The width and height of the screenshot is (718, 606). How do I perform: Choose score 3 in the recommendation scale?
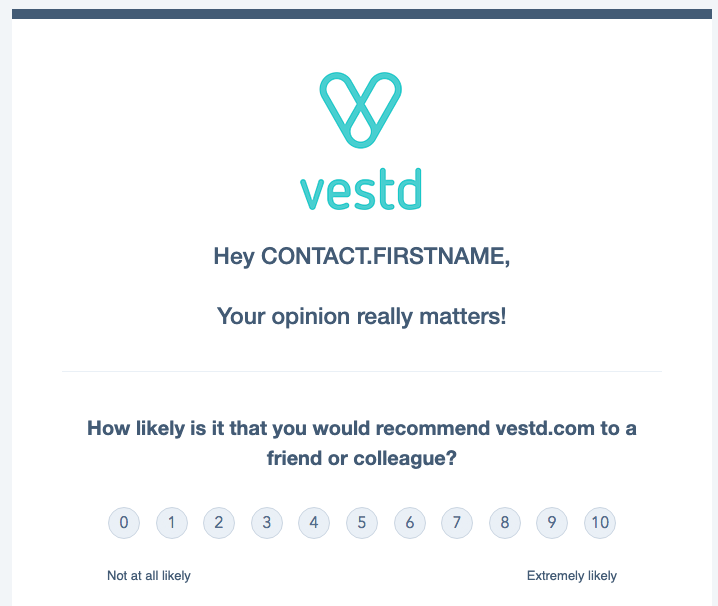click(x=267, y=523)
